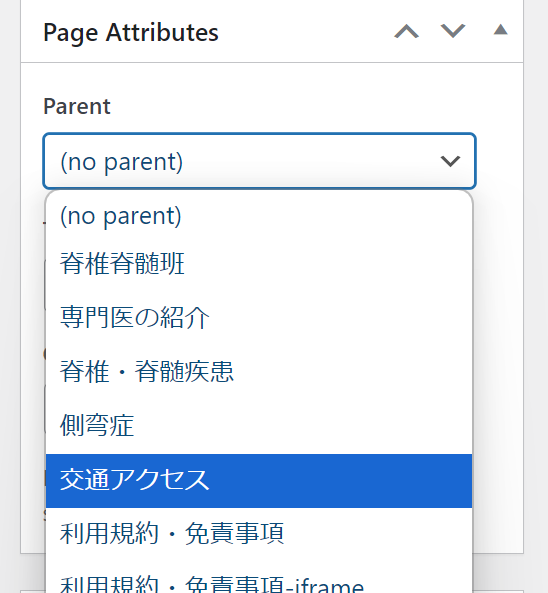548x593 pixels.
Task: Click the Parent field label
Action: point(77,106)
